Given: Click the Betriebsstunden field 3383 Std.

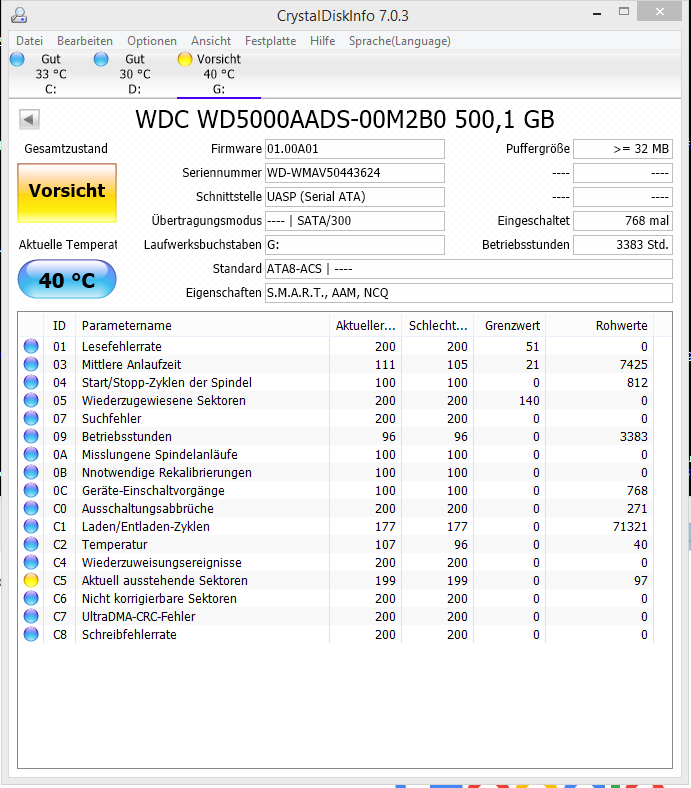Looking at the screenshot, I should click(623, 245).
